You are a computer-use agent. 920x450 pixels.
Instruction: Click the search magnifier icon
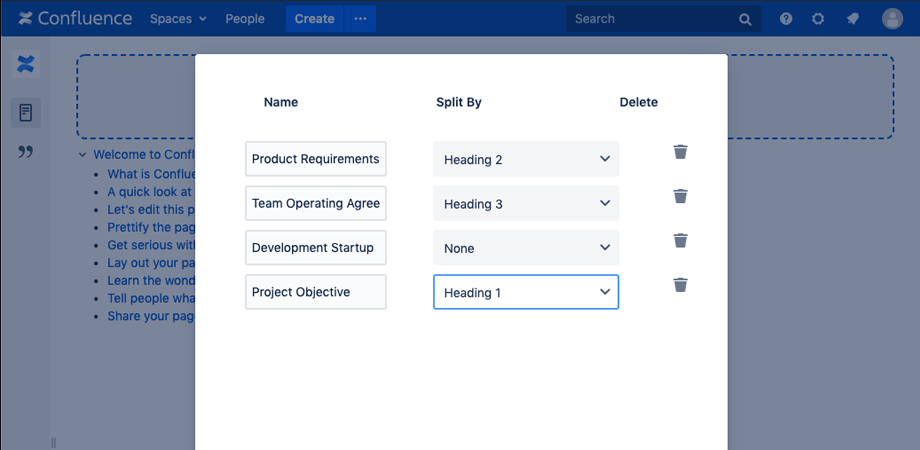(745, 19)
